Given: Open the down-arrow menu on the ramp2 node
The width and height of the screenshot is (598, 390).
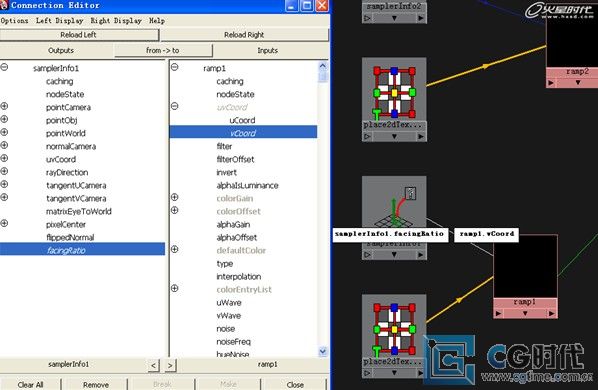Looking at the screenshot, I should pyautogui.click(x=578, y=82).
